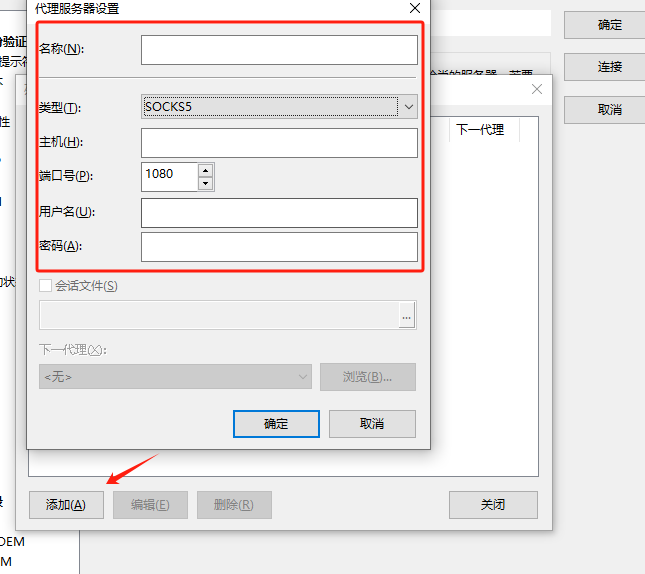Confirm proxy settings with the dialog's 确定 button
This screenshot has height=574, width=645.
click(x=276, y=424)
